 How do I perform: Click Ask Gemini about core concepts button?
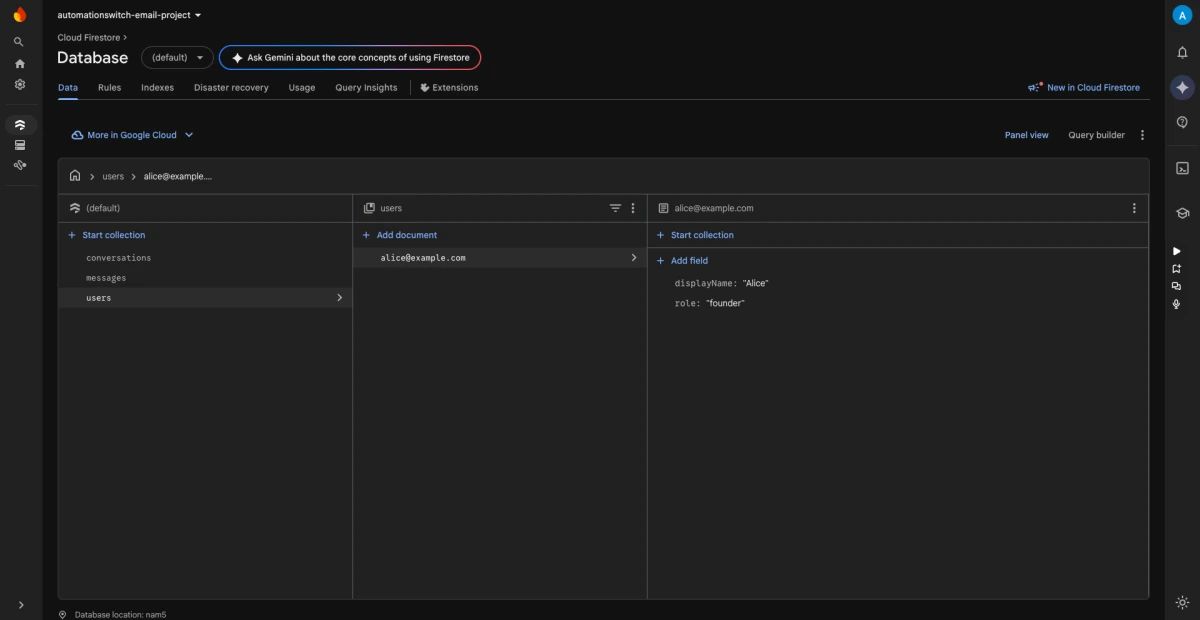[350, 57]
